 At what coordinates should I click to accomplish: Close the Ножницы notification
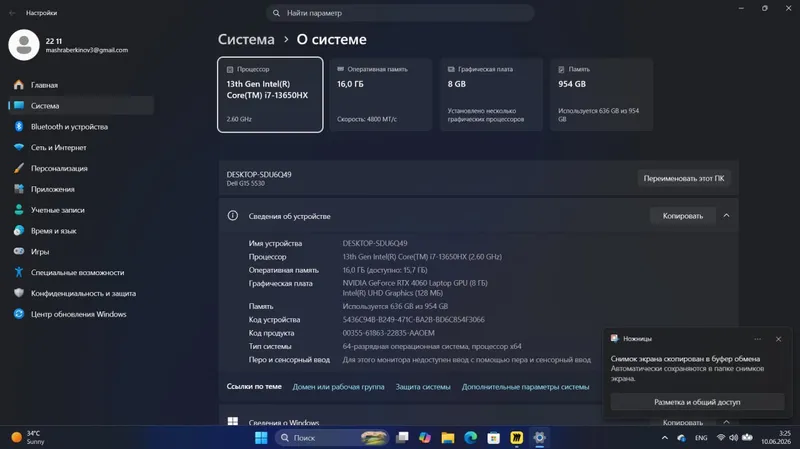(778, 339)
